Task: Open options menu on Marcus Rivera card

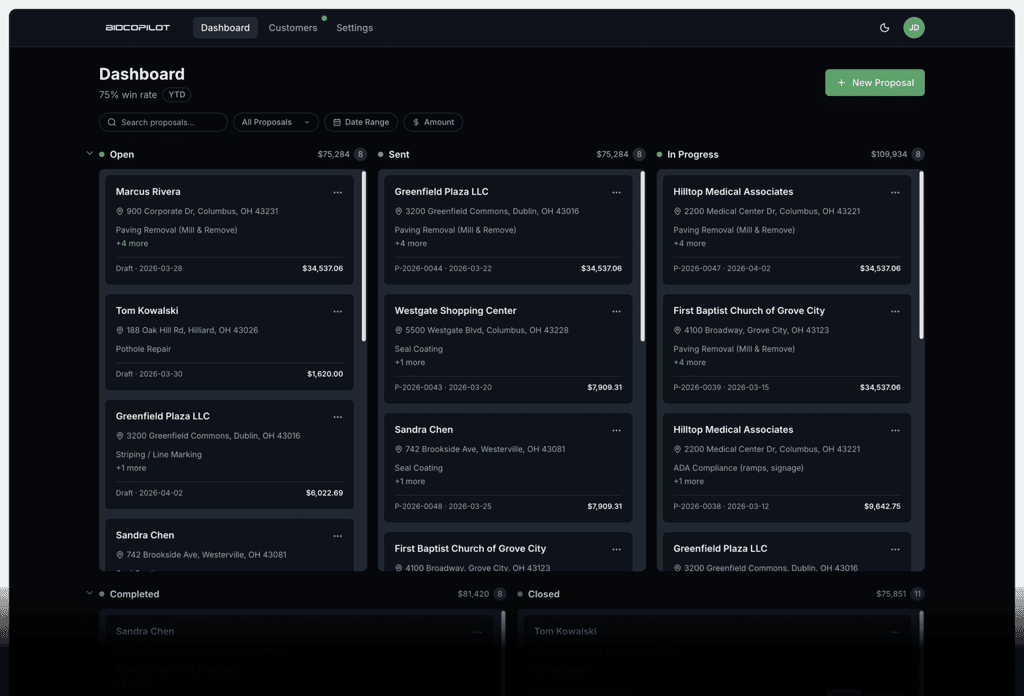Action: point(338,192)
